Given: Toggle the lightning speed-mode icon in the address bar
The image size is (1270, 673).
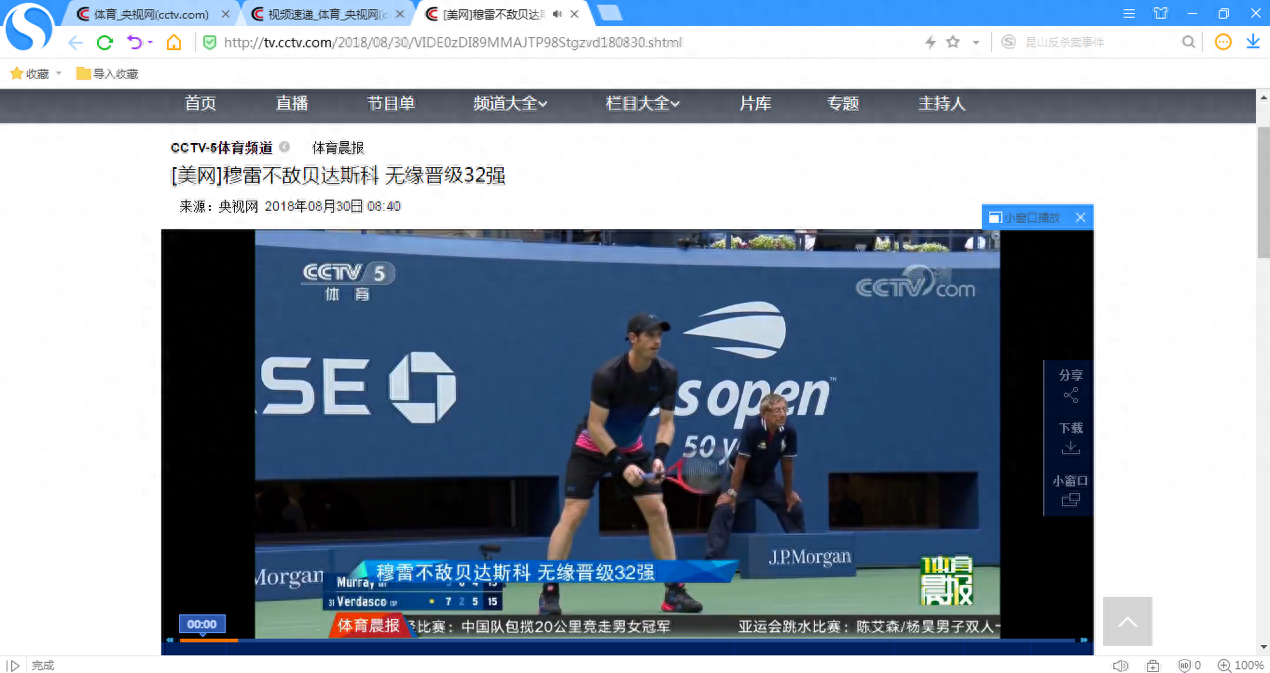Looking at the screenshot, I should click(x=930, y=42).
